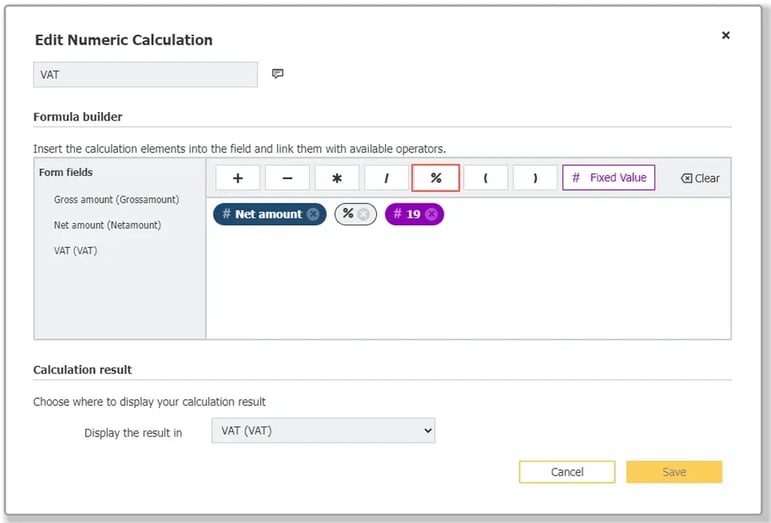Add a Fixed Value element
771x523 pixels.
tap(609, 177)
